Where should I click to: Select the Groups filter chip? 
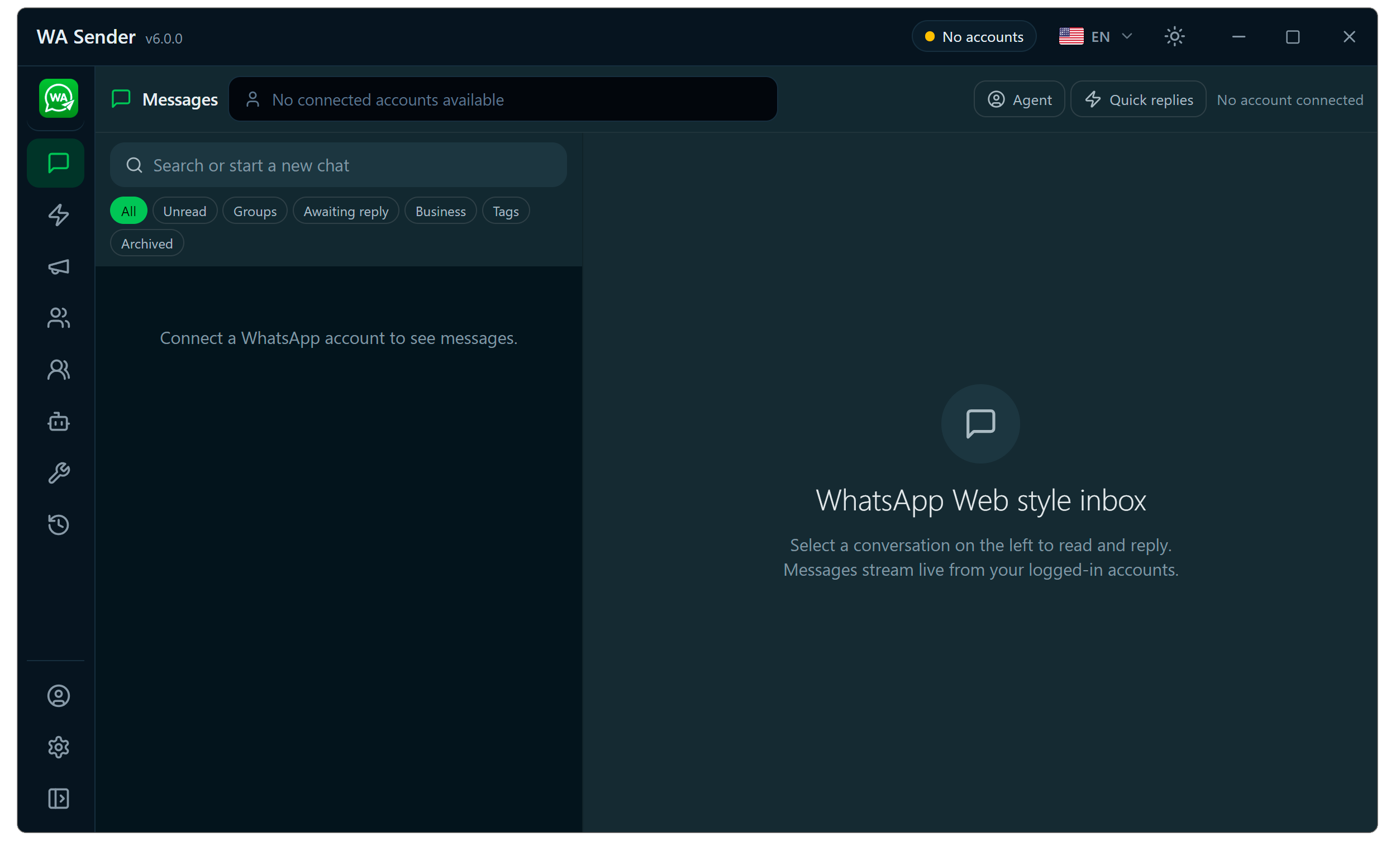[x=255, y=211]
